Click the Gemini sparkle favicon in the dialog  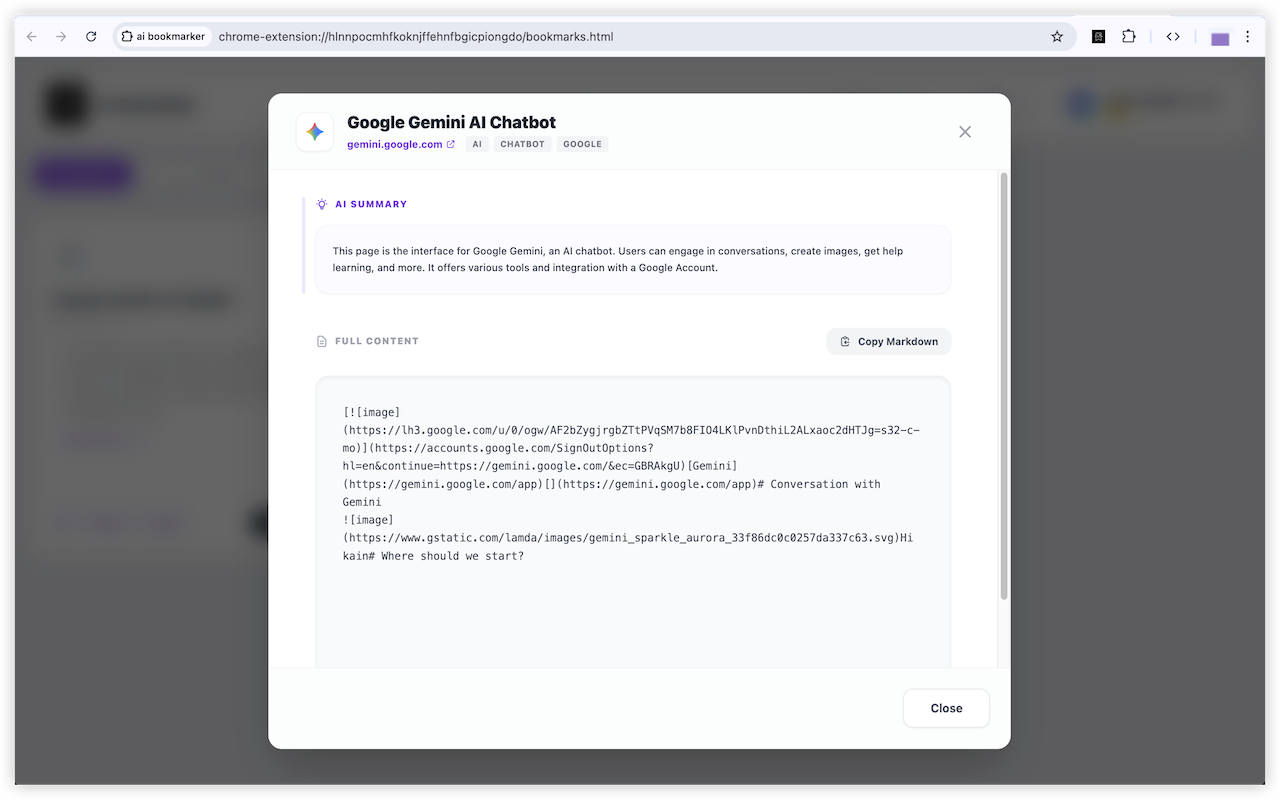(x=314, y=131)
